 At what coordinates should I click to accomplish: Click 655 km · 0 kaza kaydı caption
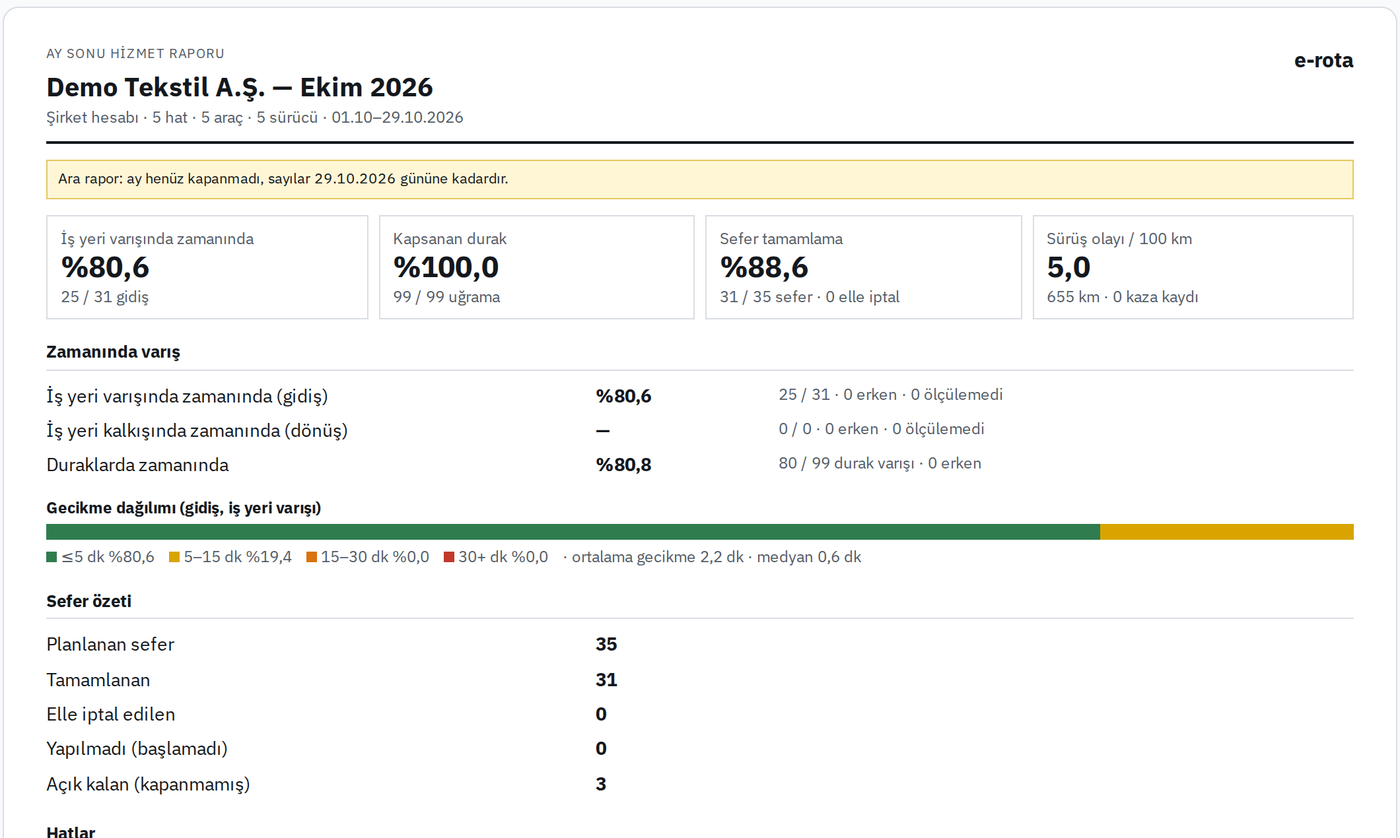tap(1123, 297)
